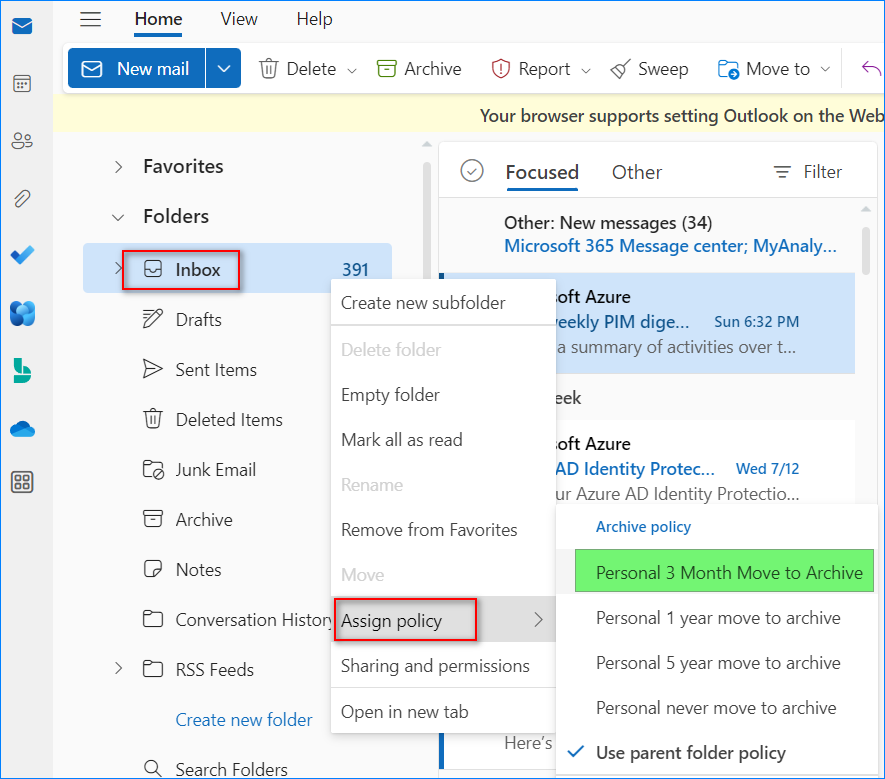Screen dimensions: 885x779
Task: Switch to the Home ribbon tab
Action: [158, 19]
